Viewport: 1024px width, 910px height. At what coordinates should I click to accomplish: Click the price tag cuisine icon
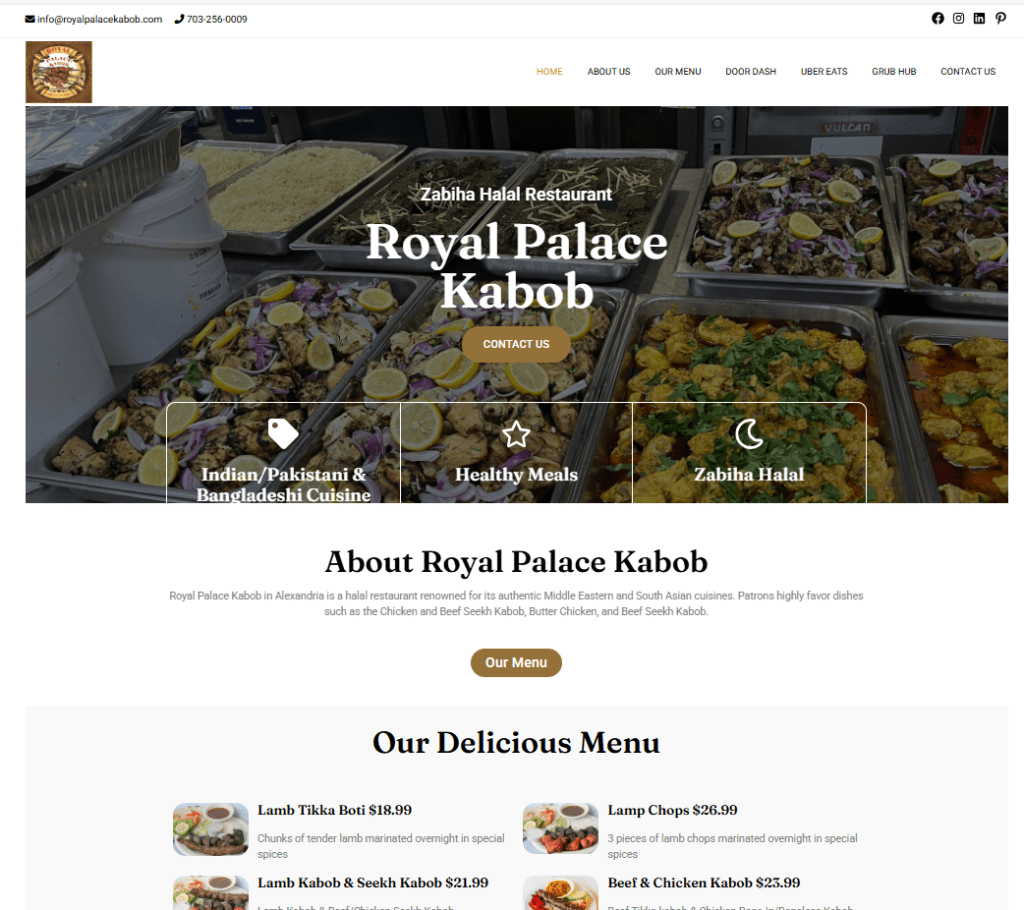(x=283, y=433)
